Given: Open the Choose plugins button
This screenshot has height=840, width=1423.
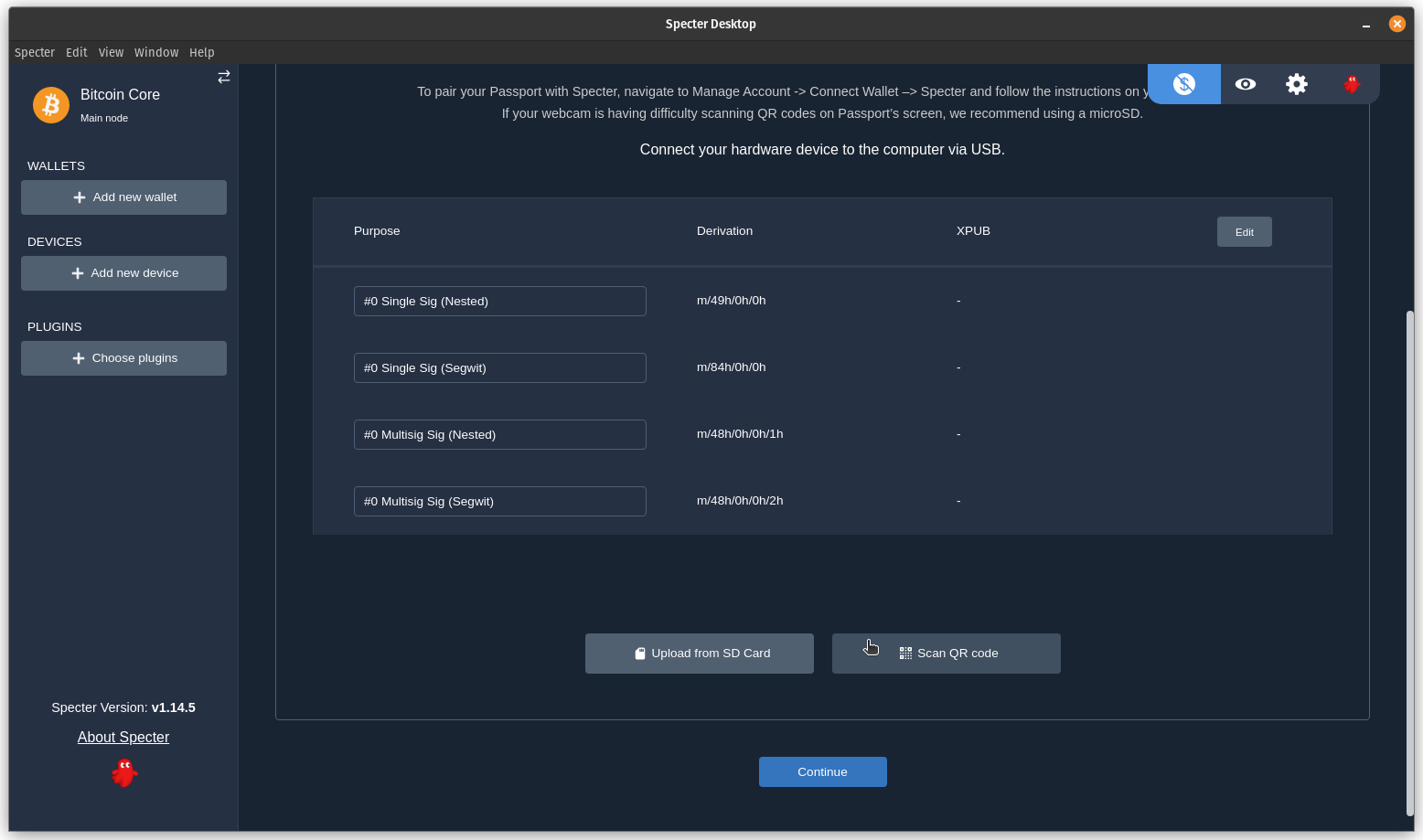Looking at the screenshot, I should pyautogui.click(x=123, y=358).
